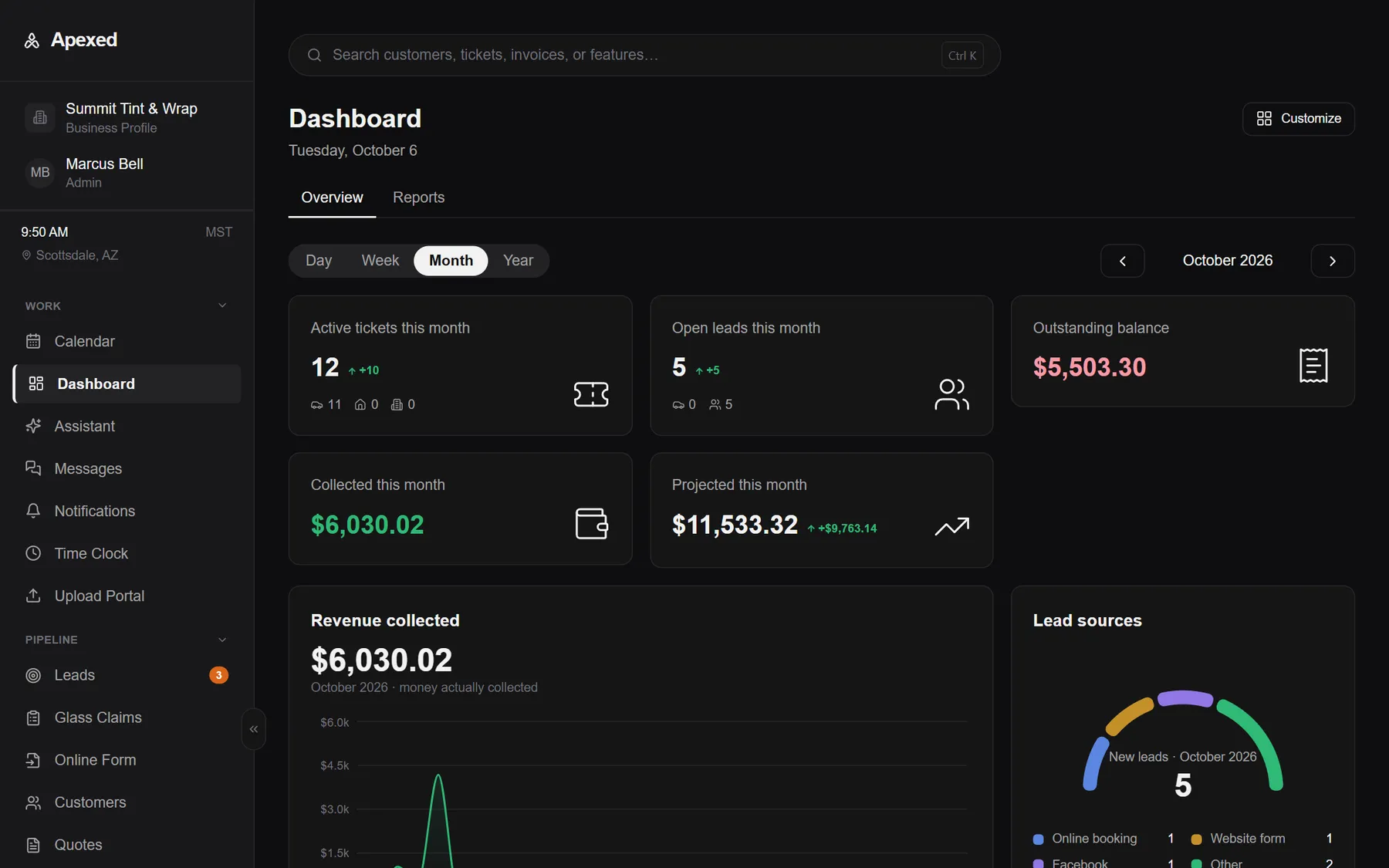This screenshot has width=1389, height=868.
Task: Open the Calendar sidebar item
Action: (127, 341)
